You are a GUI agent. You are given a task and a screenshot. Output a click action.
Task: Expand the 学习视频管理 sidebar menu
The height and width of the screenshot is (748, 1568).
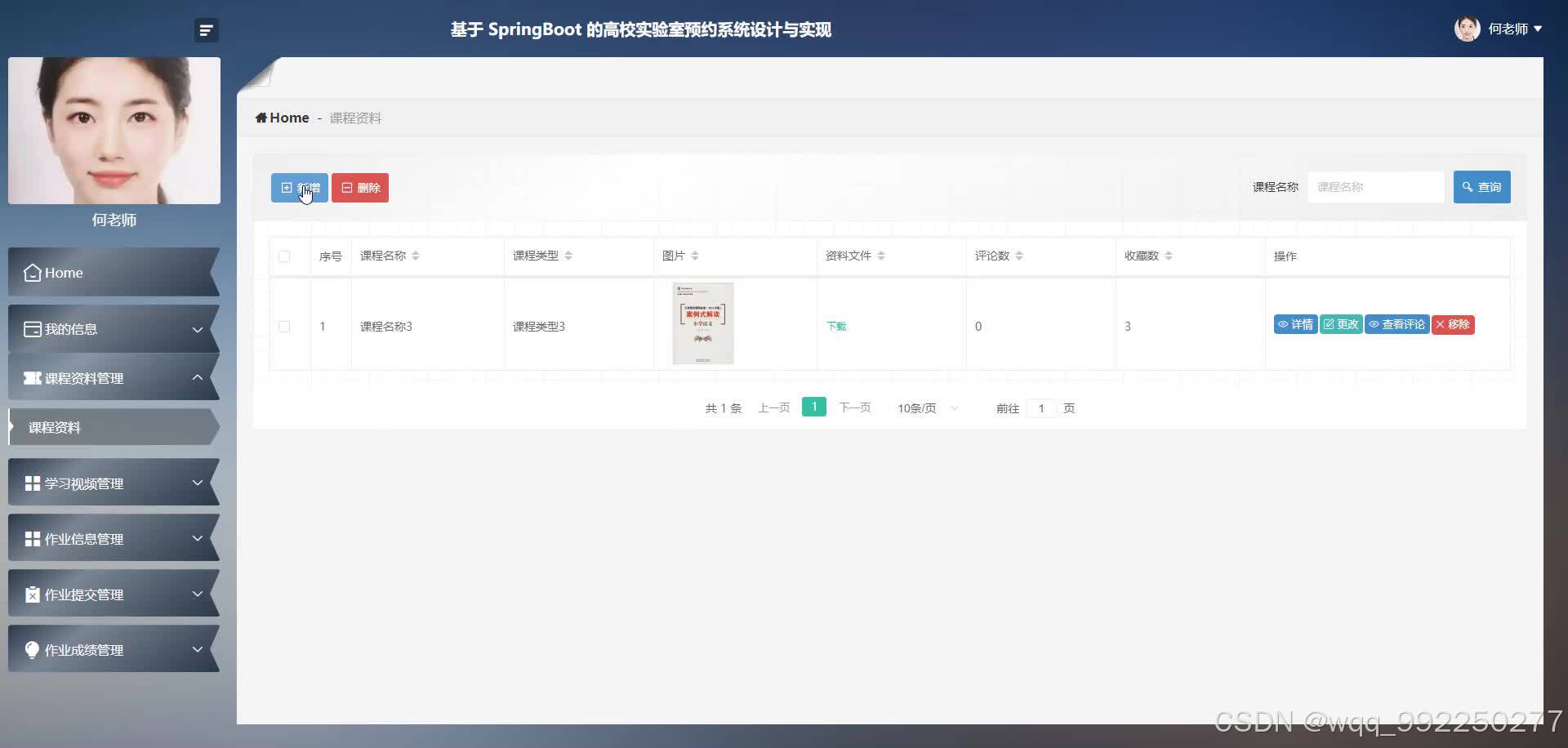click(x=114, y=483)
